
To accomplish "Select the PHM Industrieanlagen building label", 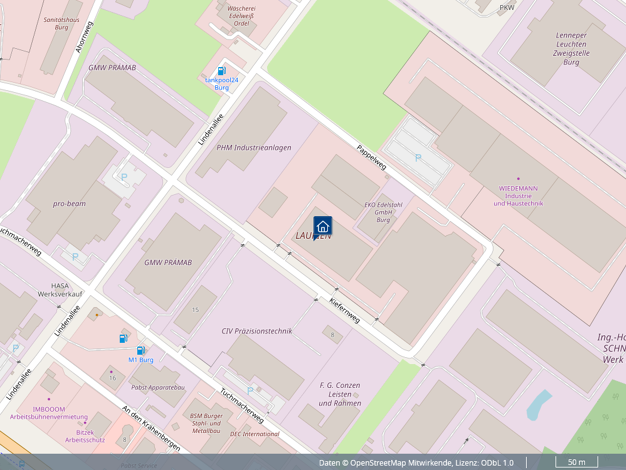I will point(254,147).
